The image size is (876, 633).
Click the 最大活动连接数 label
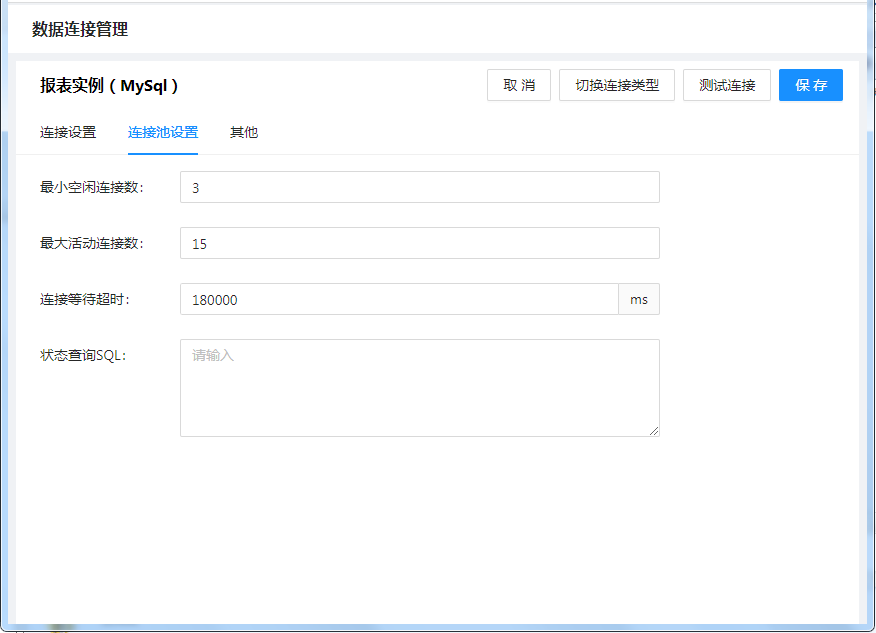coord(92,243)
